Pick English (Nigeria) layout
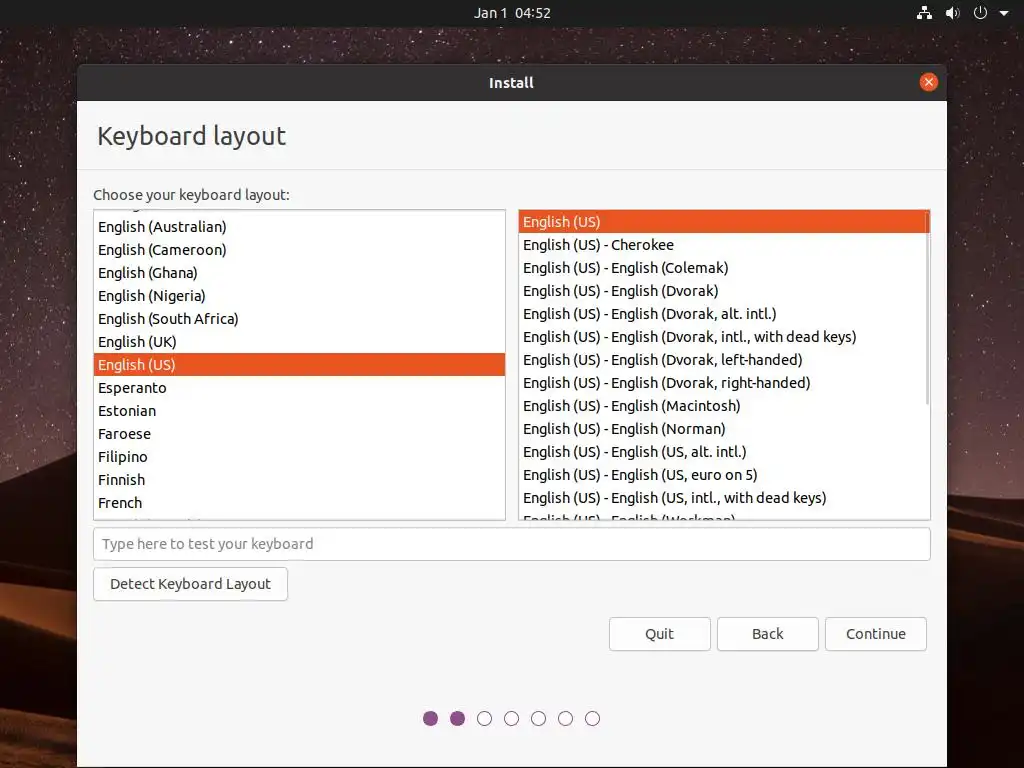 [x=299, y=296]
